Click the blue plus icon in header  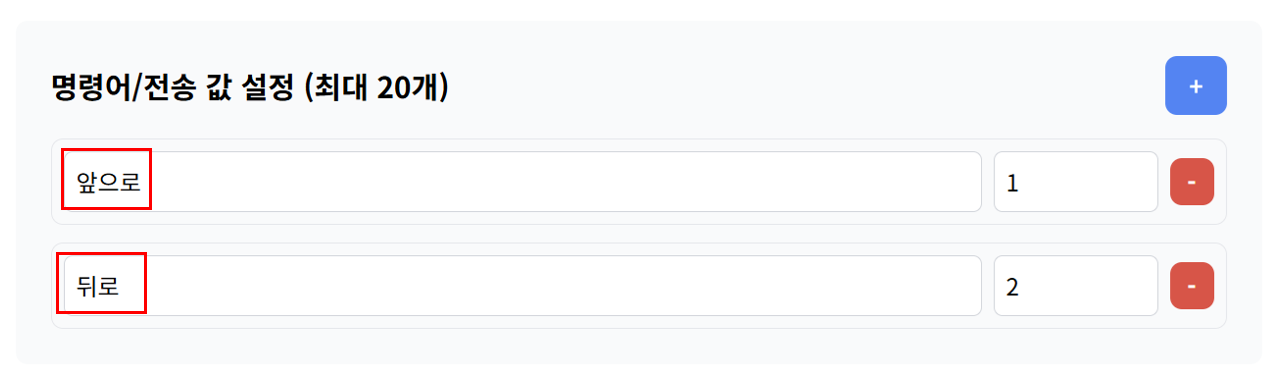tap(1195, 86)
